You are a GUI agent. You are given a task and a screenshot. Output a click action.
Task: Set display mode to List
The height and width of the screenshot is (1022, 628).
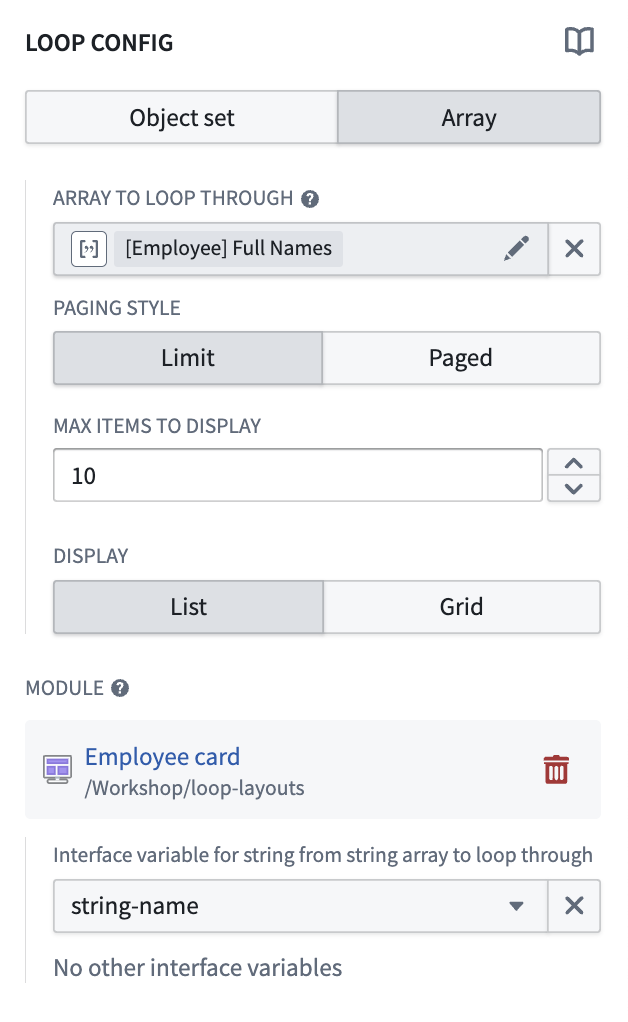pyautogui.click(x=189, y=607)
